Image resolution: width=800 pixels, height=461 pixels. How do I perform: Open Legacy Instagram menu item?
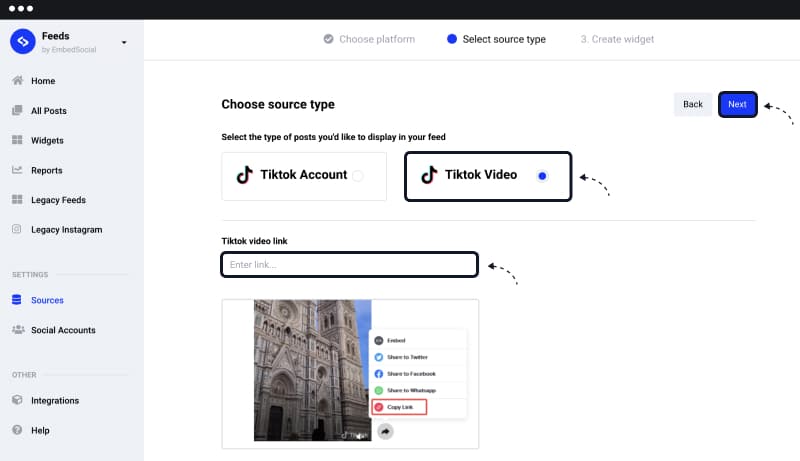click(66, 229)
